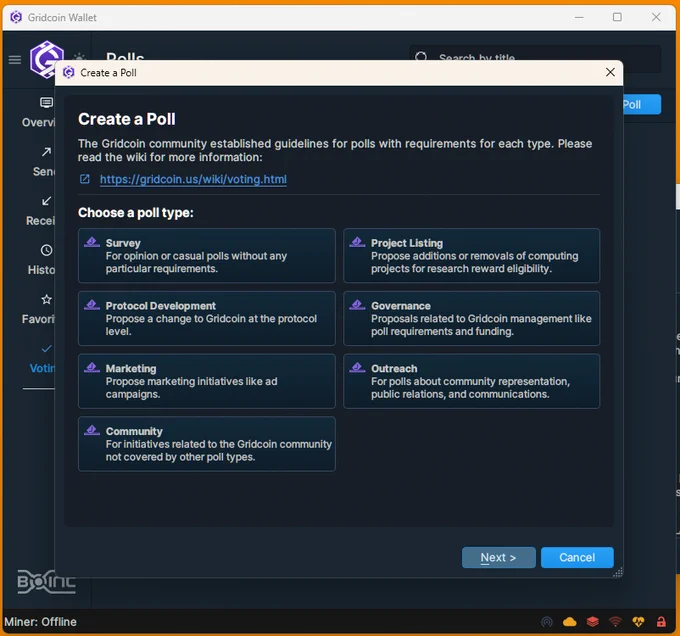The width and height of the screenshot is (680, 636).
Task: Select the Voting sidebar item
Action: coord(42,359)
